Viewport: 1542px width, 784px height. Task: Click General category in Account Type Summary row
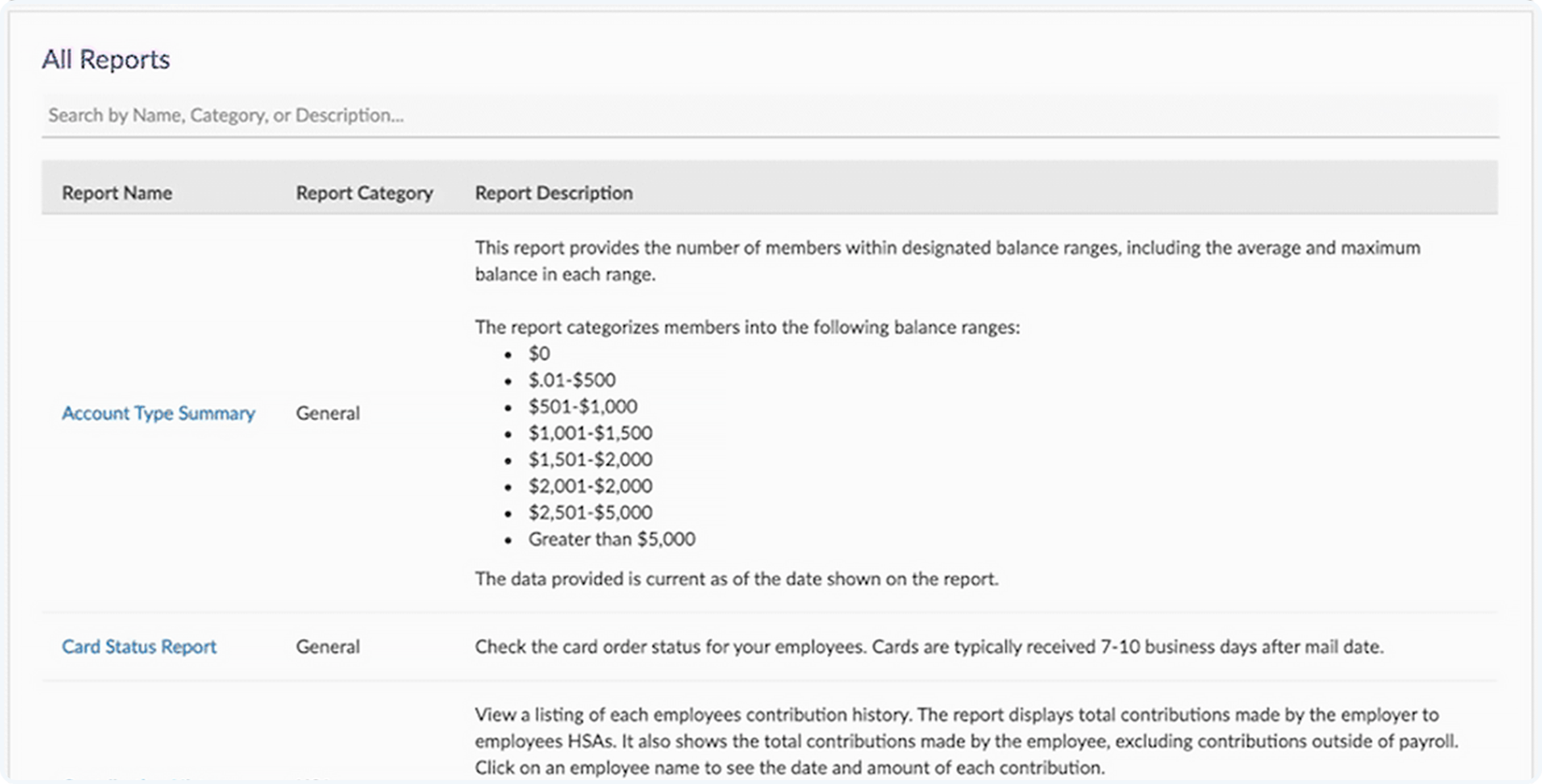[328, 413]
